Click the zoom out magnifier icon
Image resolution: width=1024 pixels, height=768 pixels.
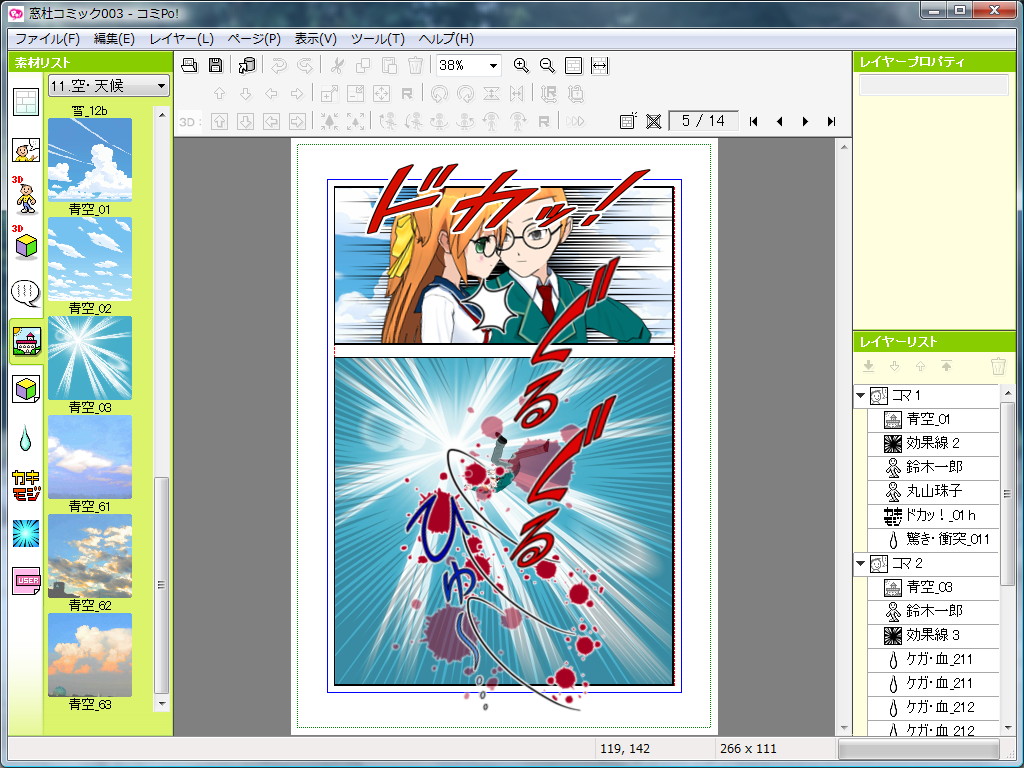[547, 65]
